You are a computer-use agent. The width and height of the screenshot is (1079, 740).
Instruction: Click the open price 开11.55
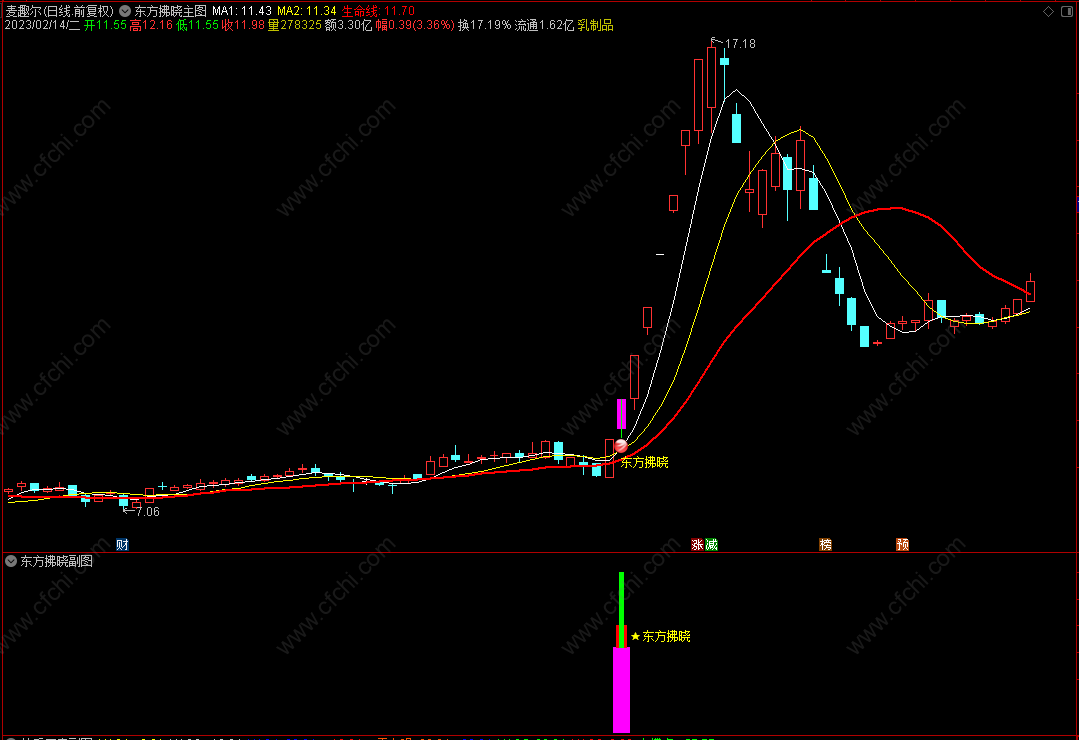[x=105, y=25]
